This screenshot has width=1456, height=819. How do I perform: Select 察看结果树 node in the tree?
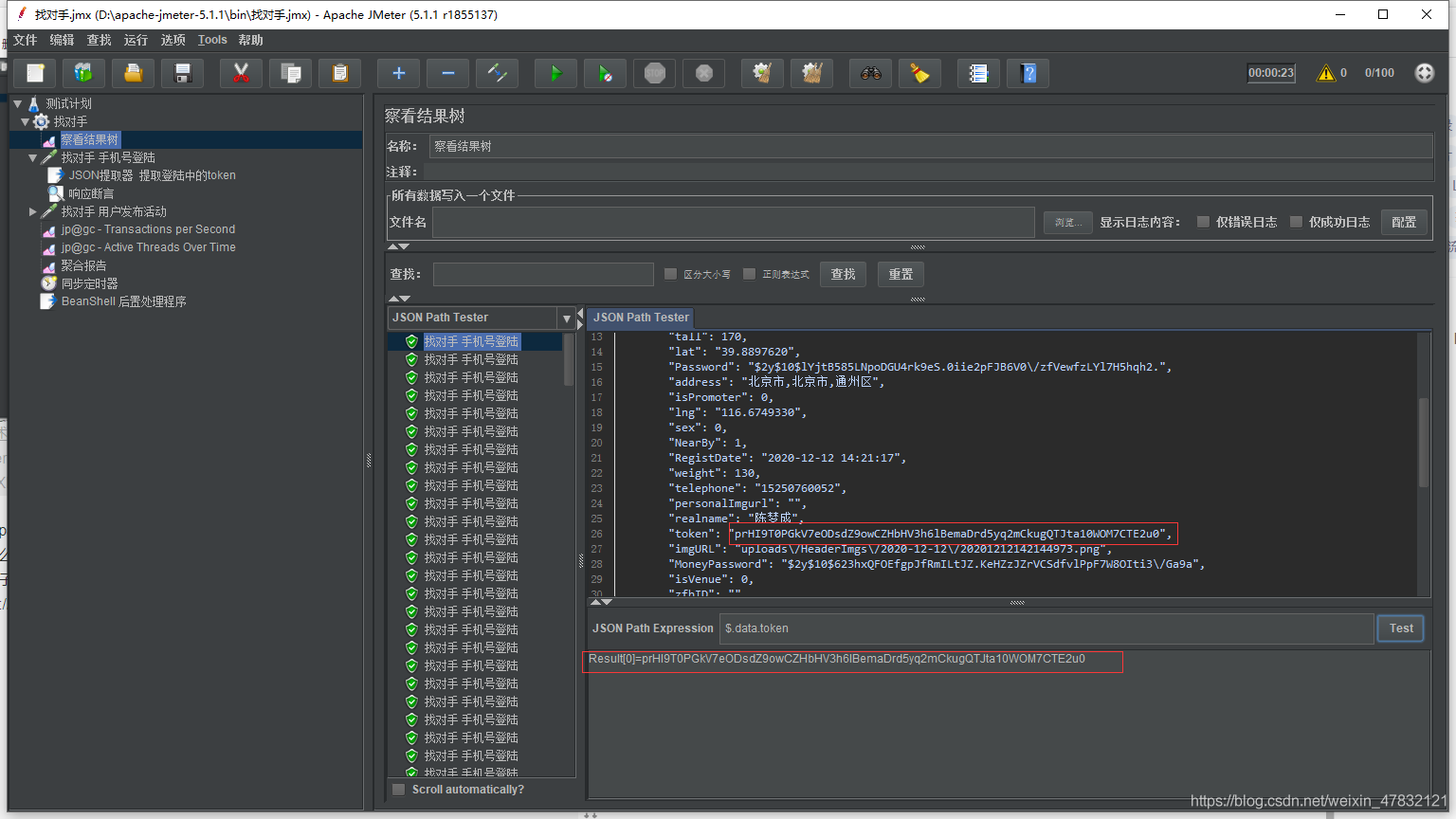[90, 139]
